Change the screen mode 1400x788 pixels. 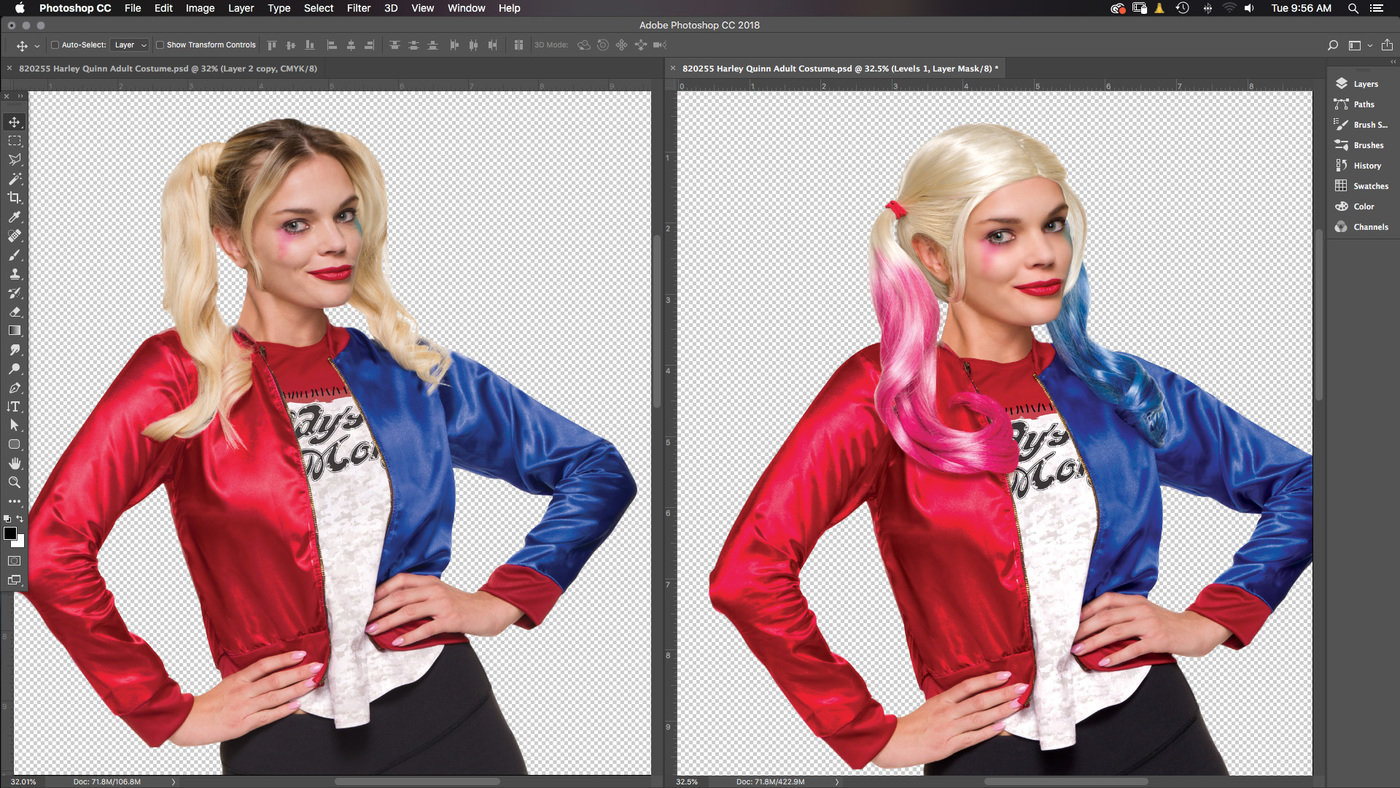click(14, 580)
